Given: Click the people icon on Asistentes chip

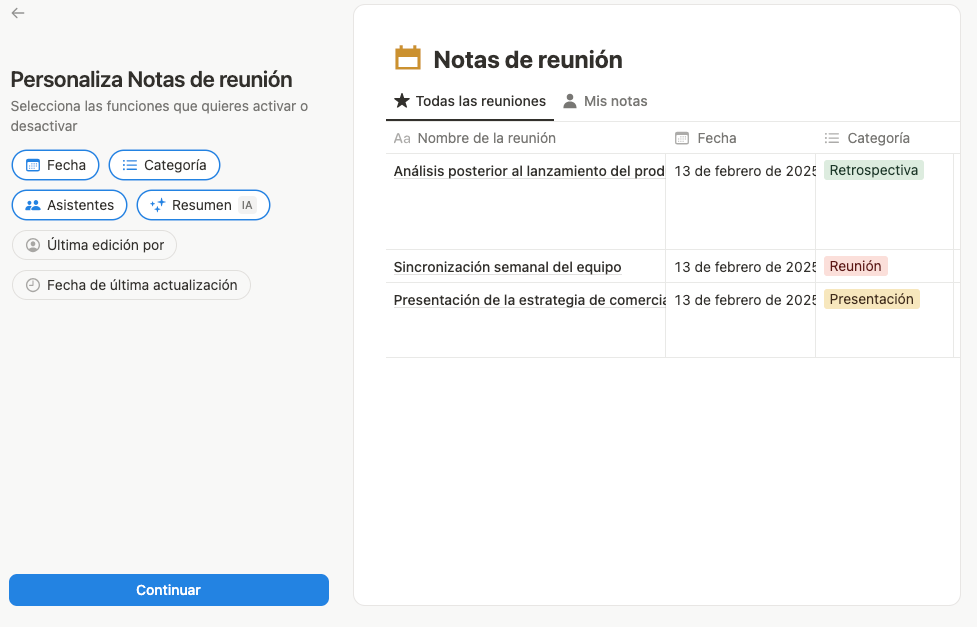Looking at the screenshot, I should pos(32,205).
